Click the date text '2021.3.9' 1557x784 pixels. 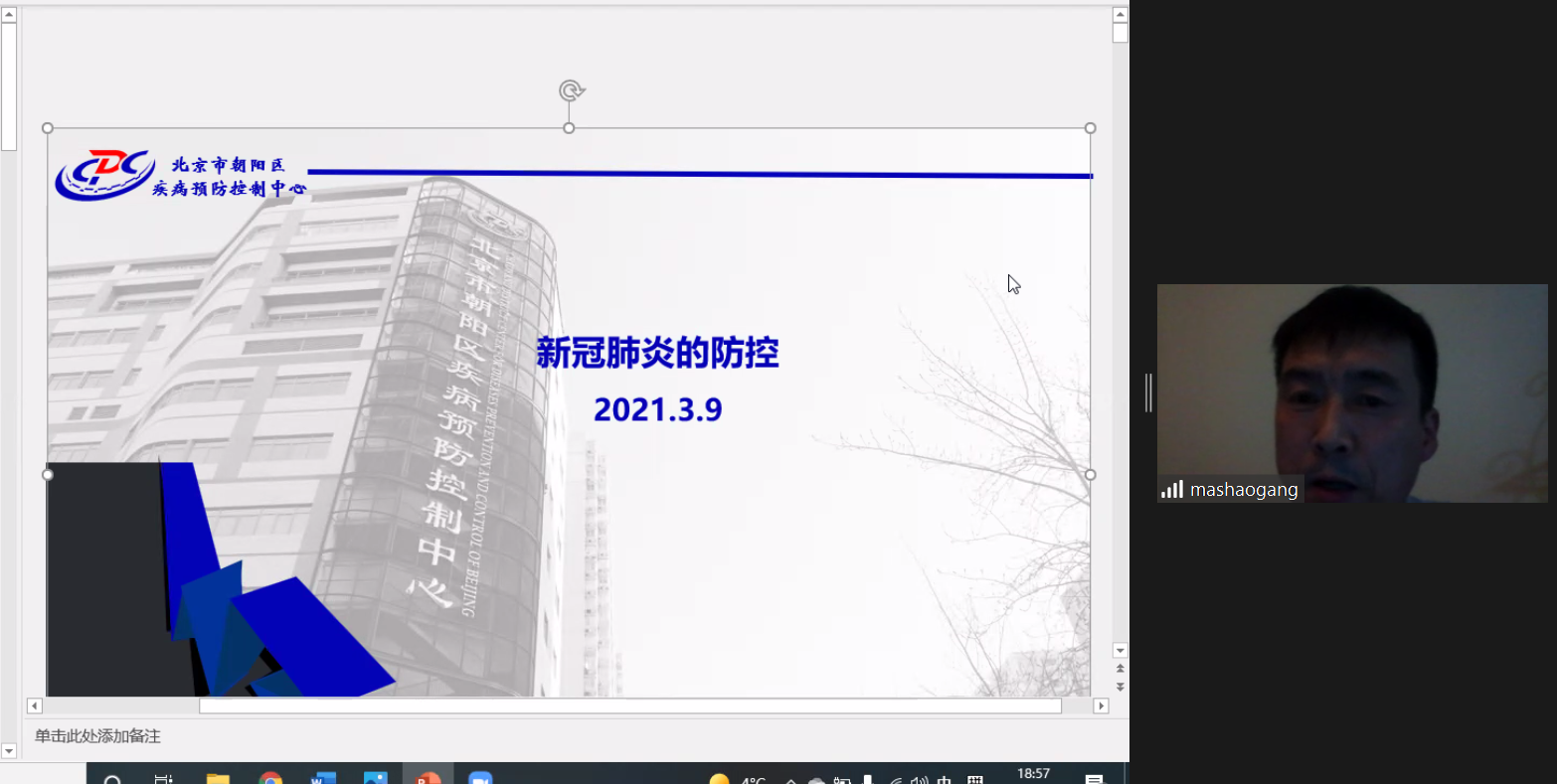click(x=657, y=409)
